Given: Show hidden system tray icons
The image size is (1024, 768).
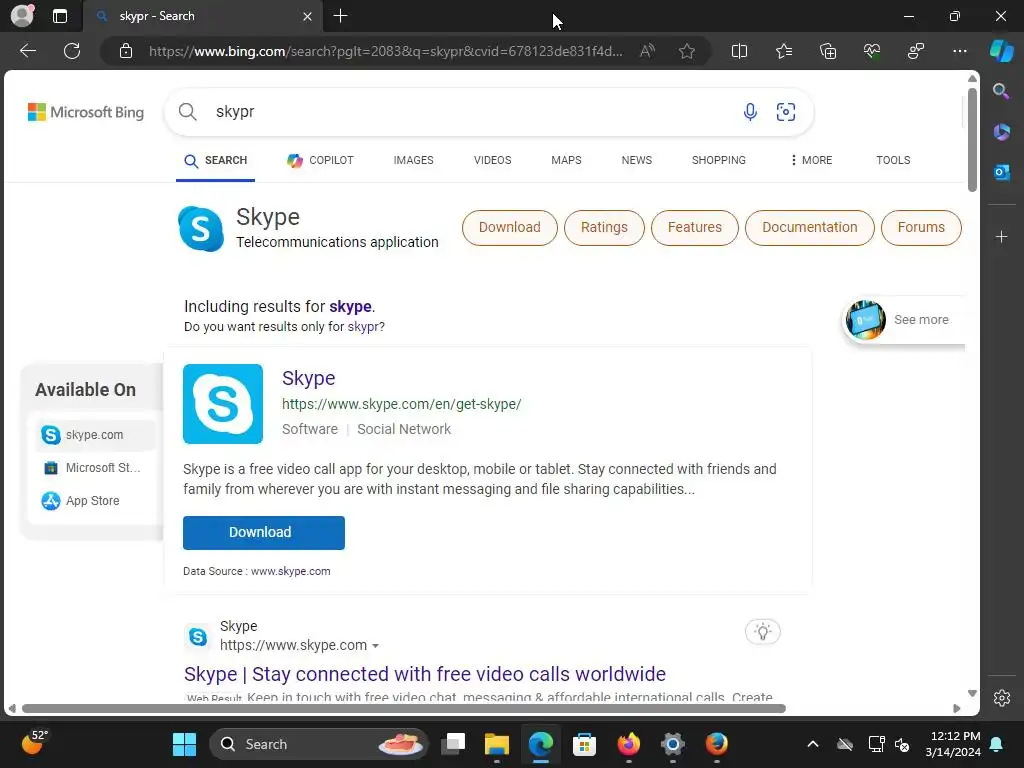Looking at the screenshot, I should click(812, 744).
